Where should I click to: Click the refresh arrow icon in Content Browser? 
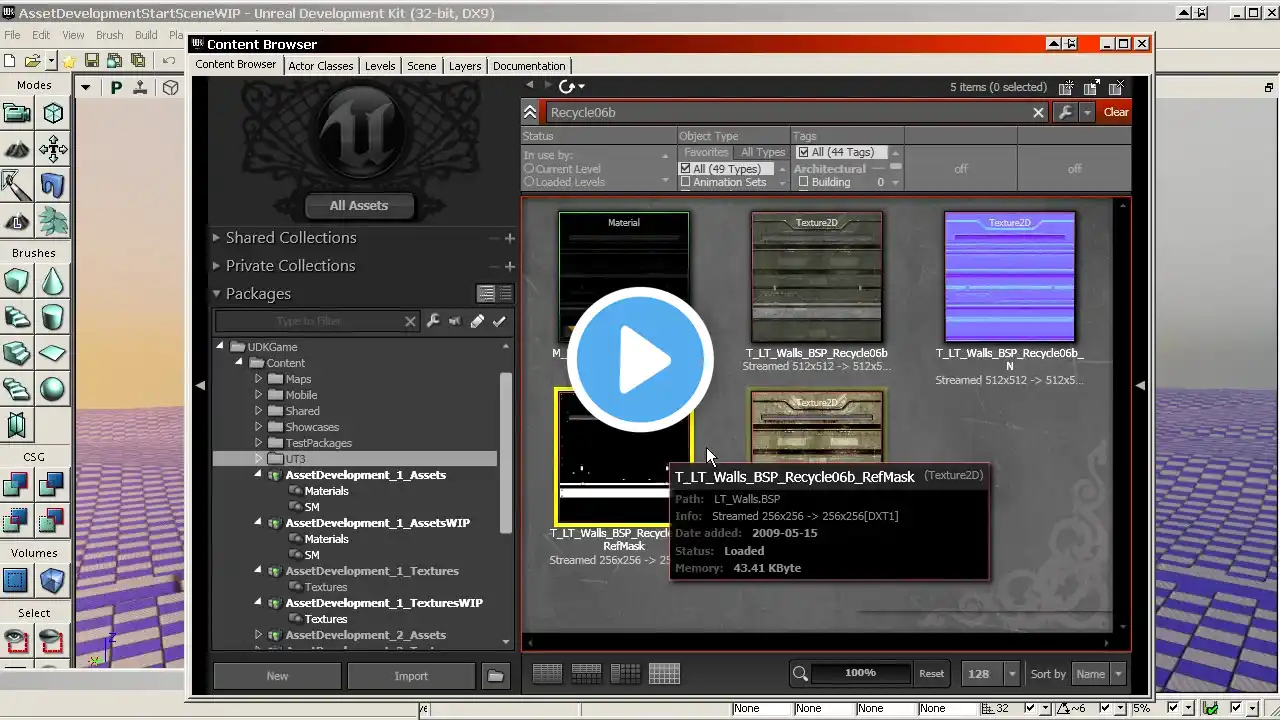tap(568, 87)
